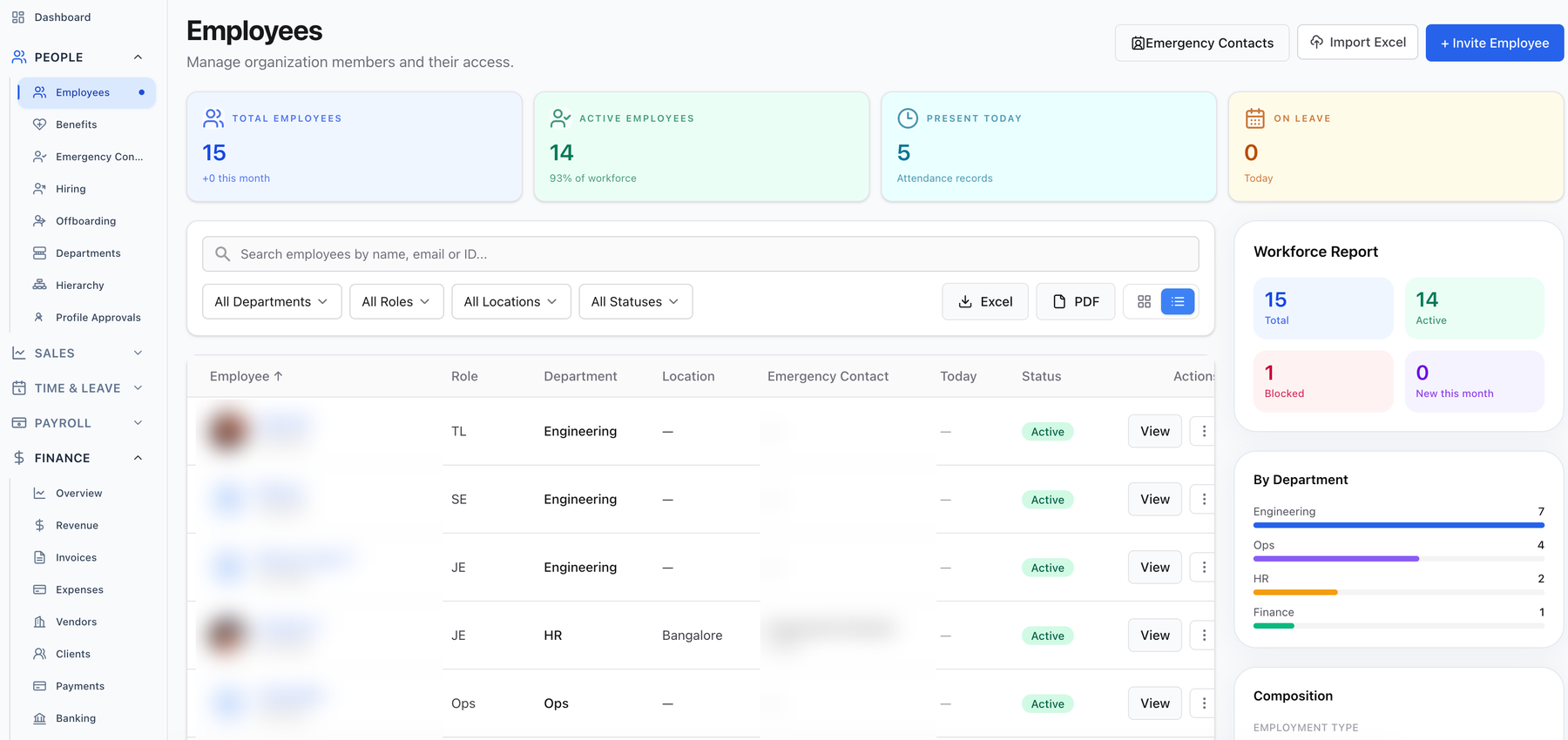
Task: Open Emergency Con... in the sidebar
Action: pos(87,157)
